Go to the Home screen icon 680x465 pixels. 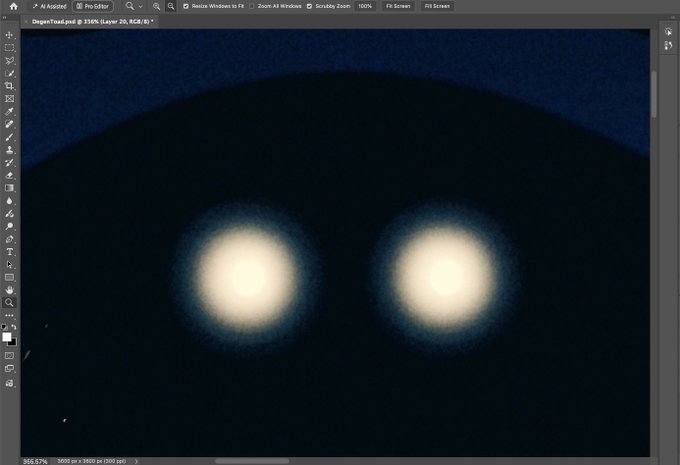pyautogui.click(x=14, y=6)
